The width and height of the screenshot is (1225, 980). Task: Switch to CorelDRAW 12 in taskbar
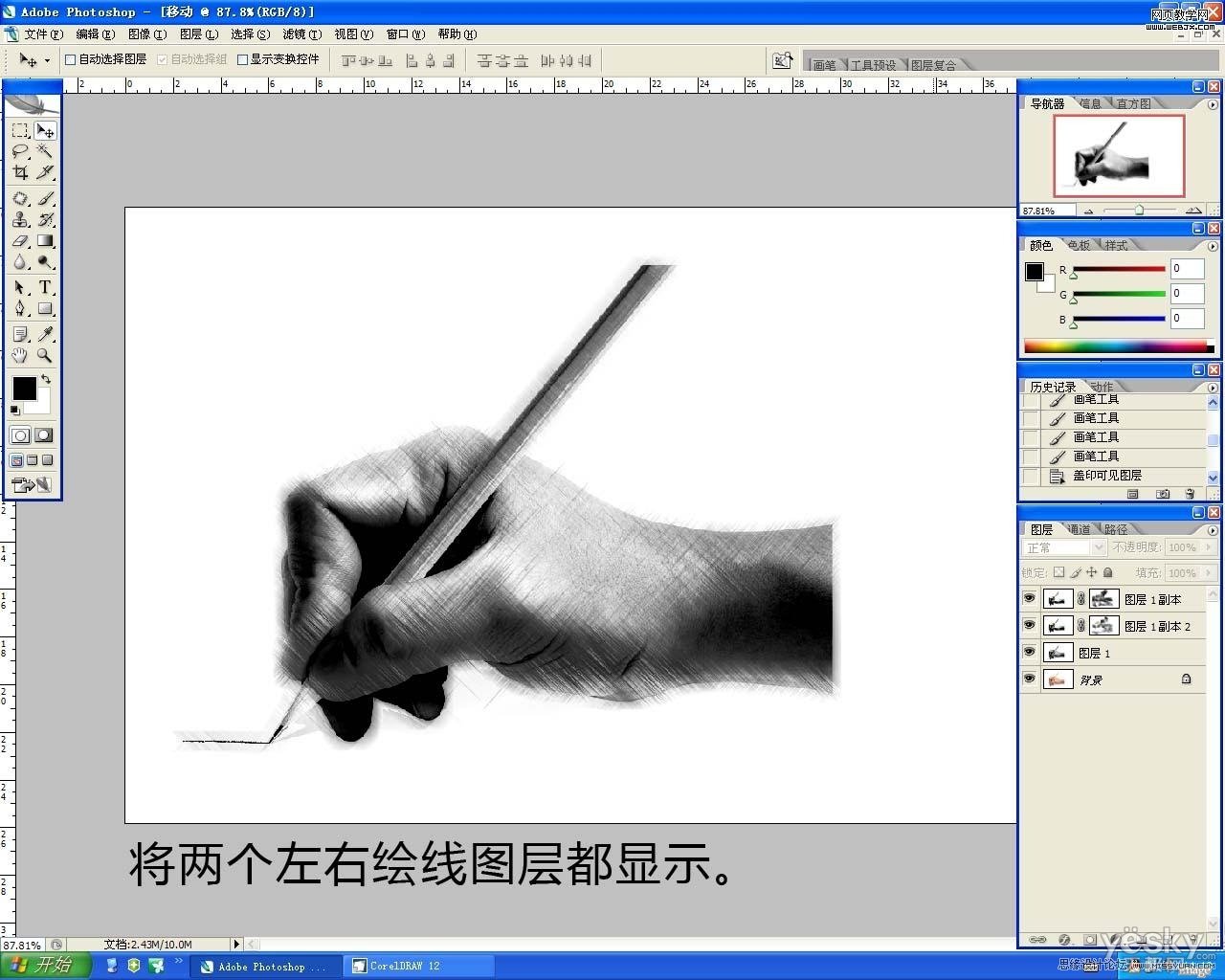[418, 967]
